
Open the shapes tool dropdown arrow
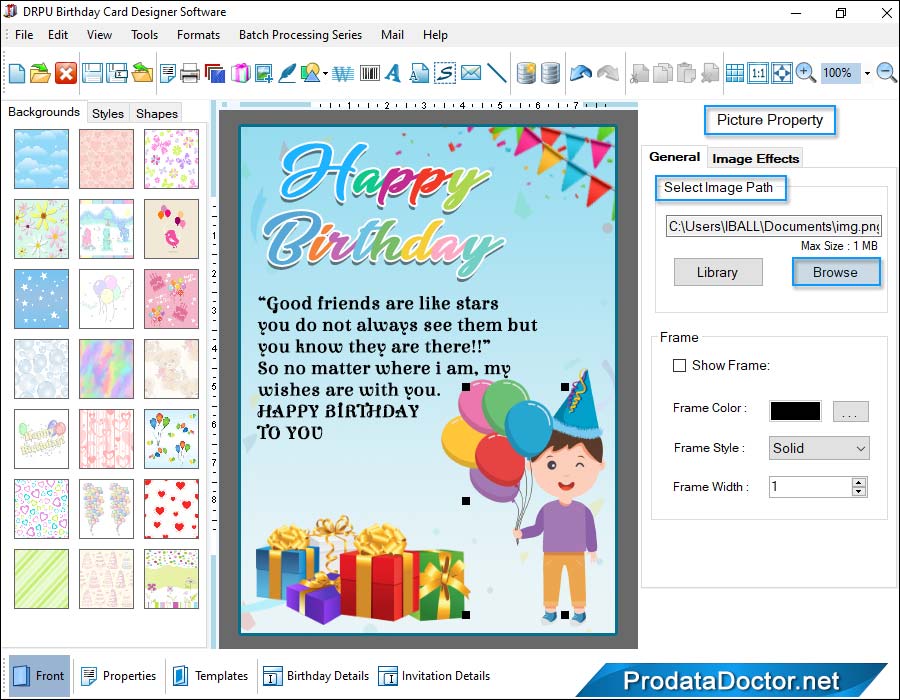pyautogui.click(x=325, y=73)
